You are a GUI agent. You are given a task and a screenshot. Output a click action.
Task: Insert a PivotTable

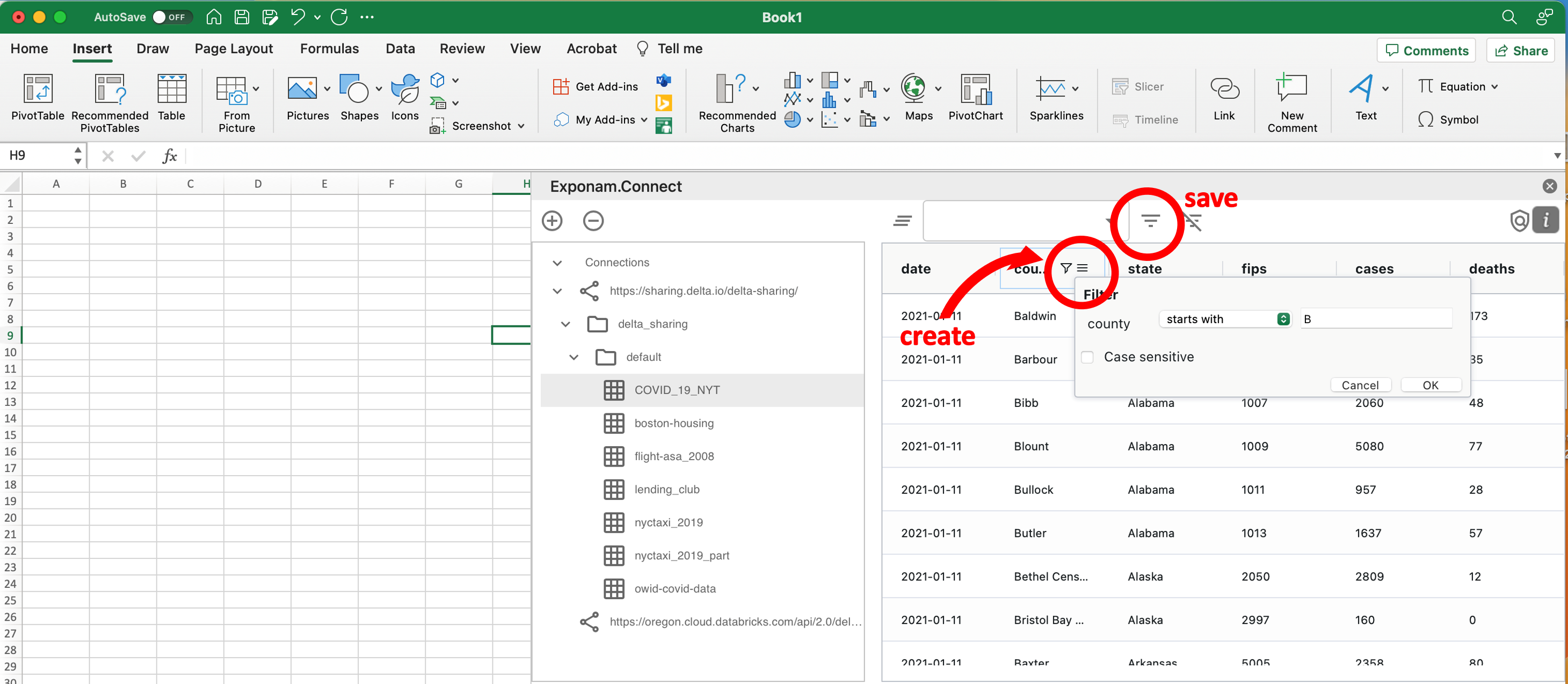point(37,97)
